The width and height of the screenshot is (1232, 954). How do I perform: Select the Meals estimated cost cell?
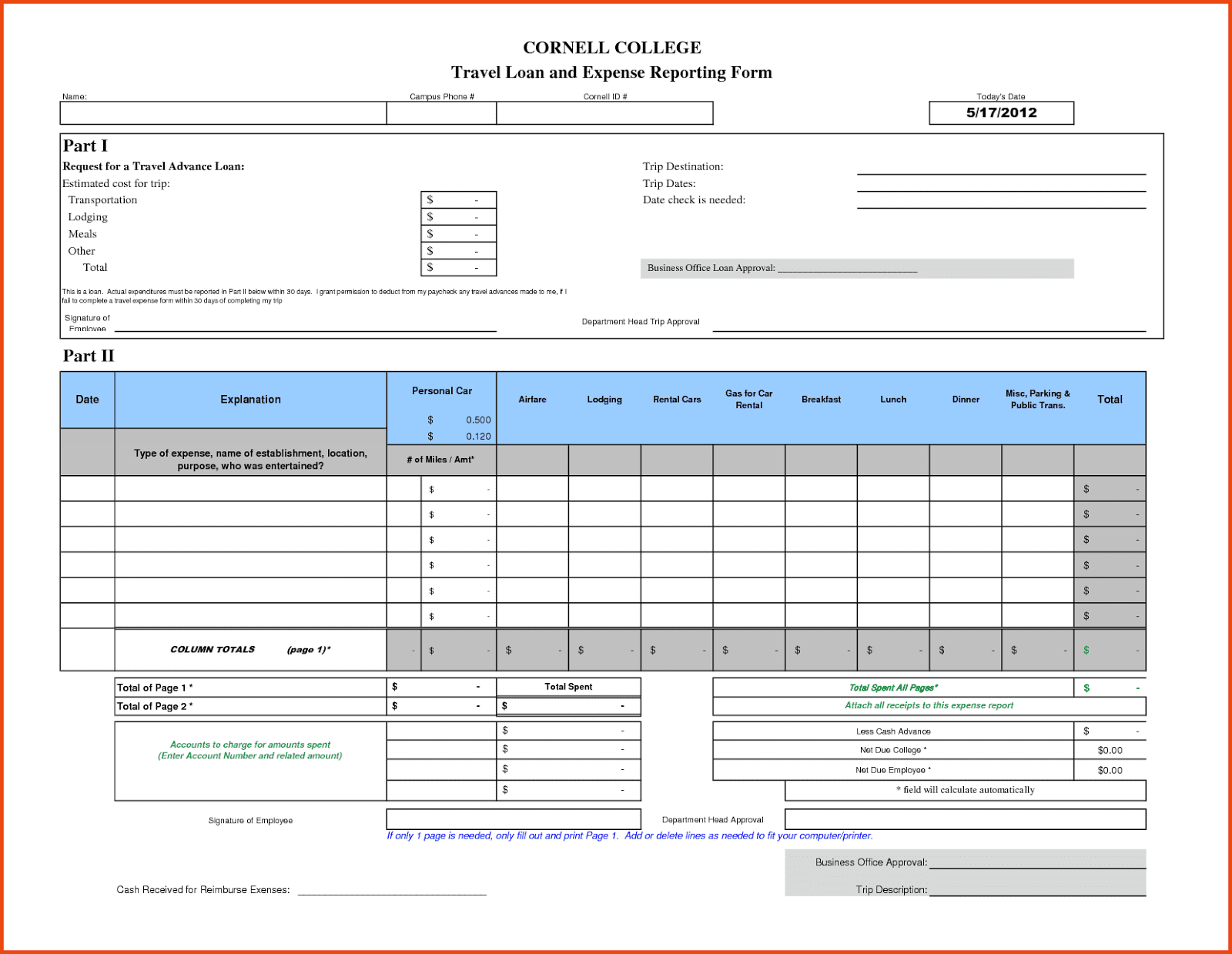(x=458, y=233)
